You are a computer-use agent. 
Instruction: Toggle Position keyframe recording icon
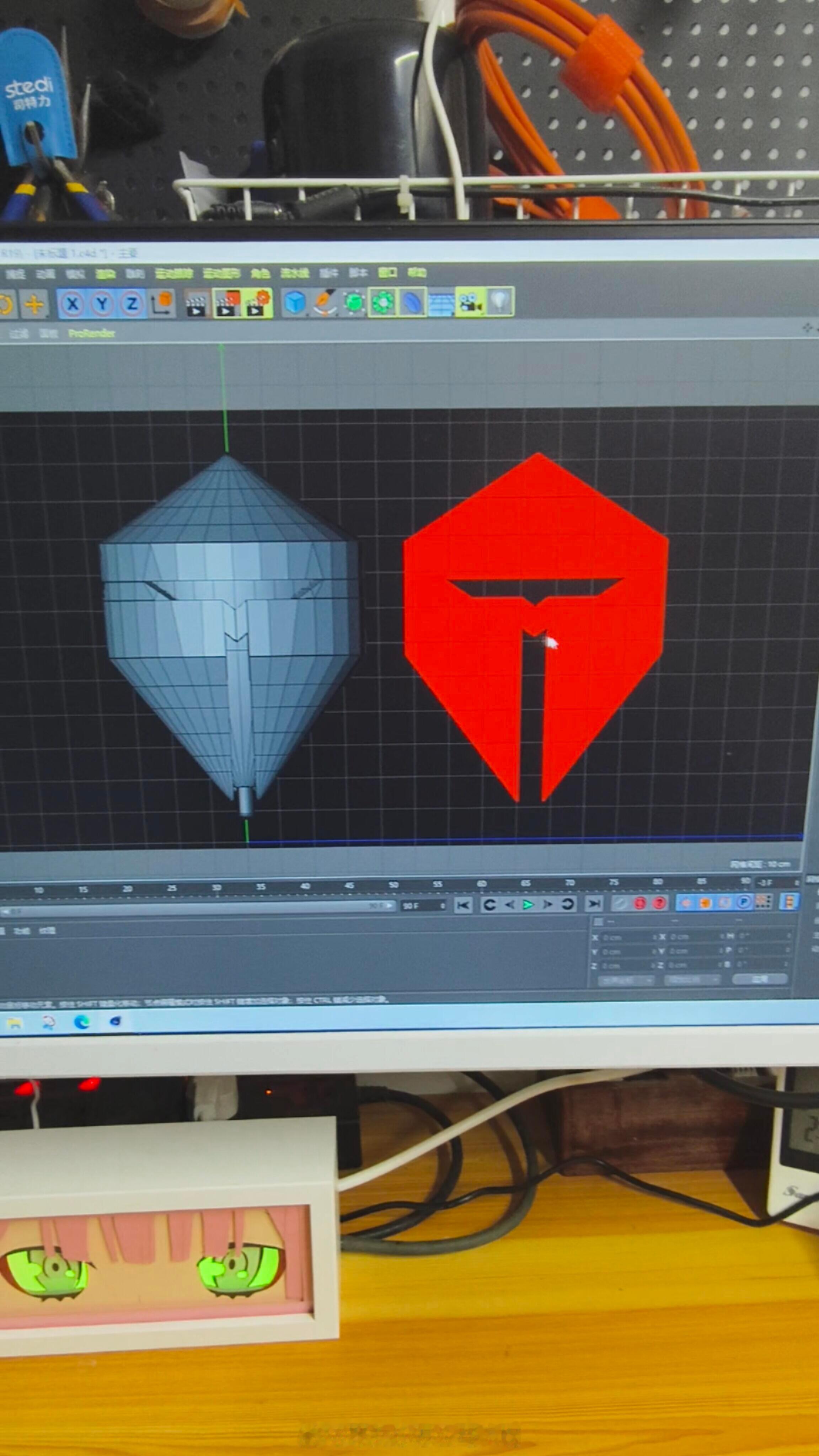coord(686,903)
